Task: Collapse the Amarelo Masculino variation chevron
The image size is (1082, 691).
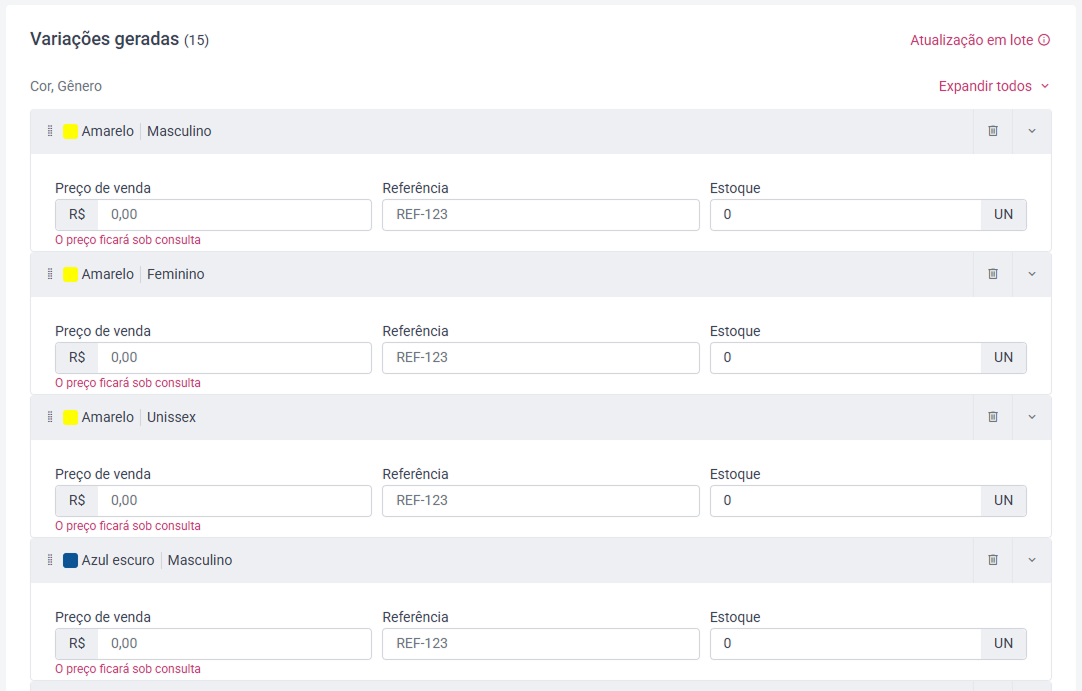Action: 1032,131
